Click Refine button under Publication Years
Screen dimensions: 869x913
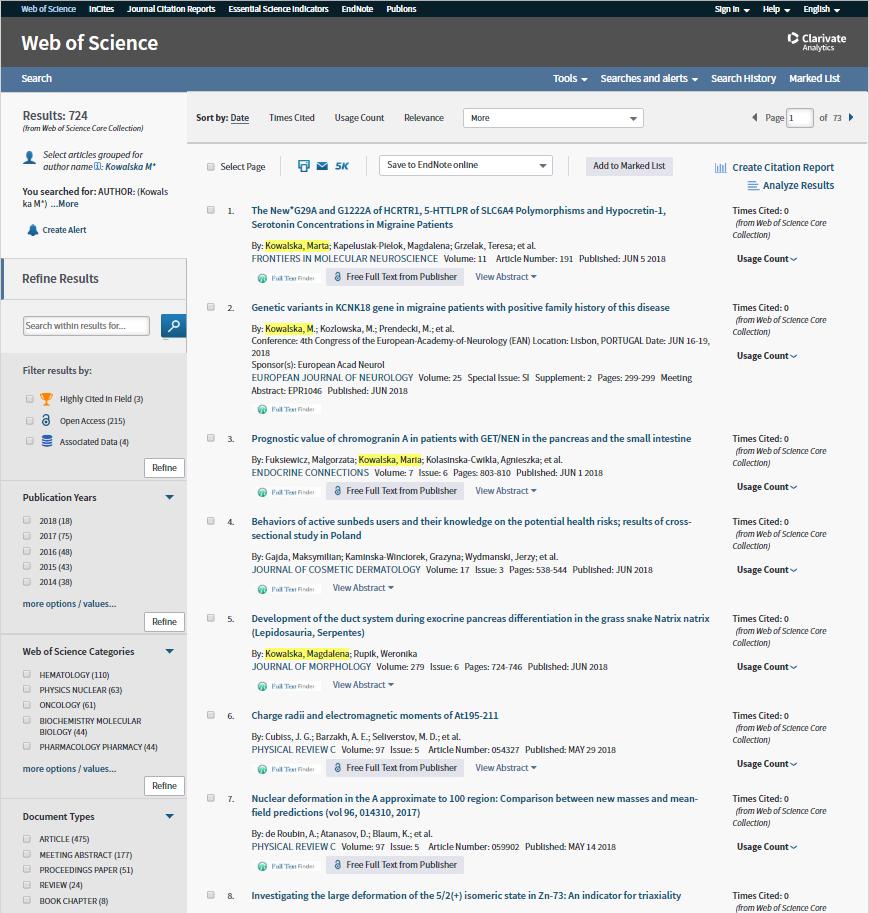click(164, 622)
